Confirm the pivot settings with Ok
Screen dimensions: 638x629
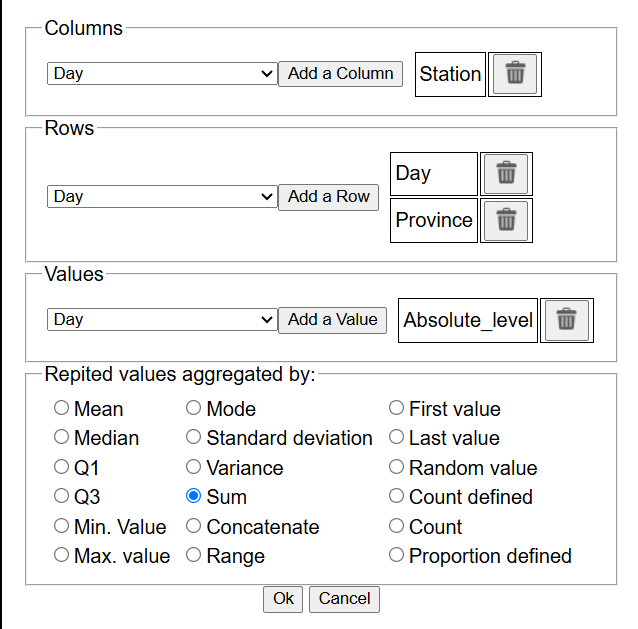point(283,599)
